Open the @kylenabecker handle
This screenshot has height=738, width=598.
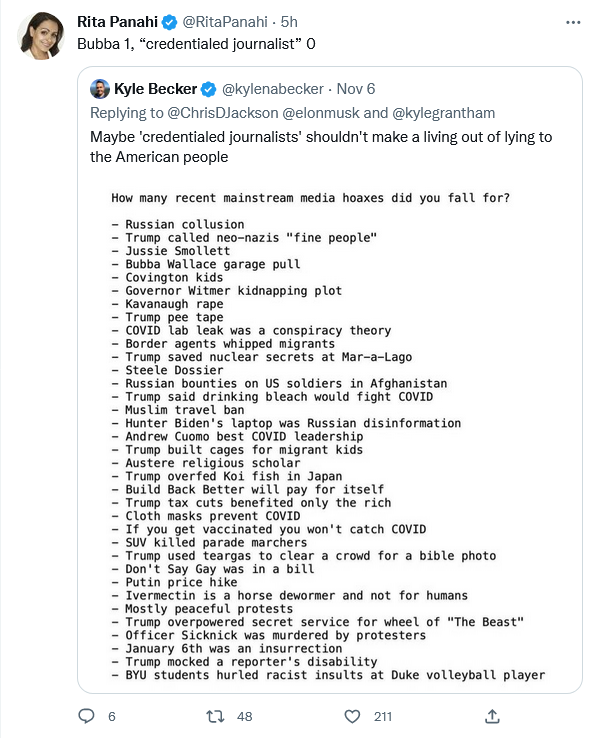[272, 88]
